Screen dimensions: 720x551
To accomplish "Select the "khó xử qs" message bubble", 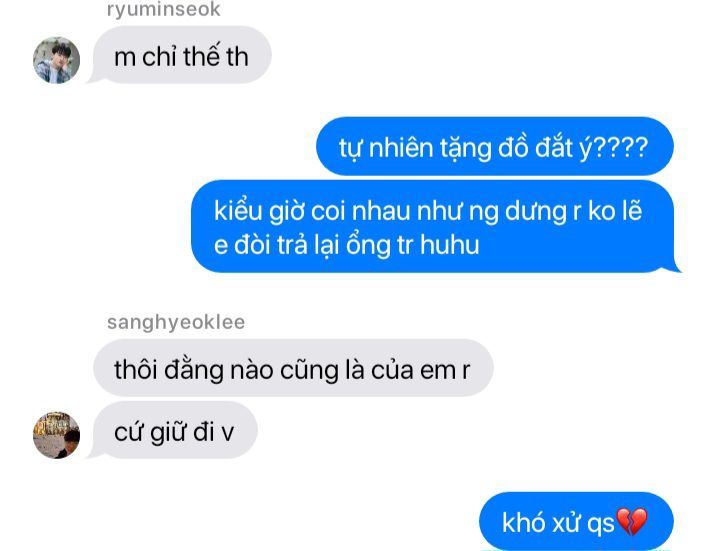I will (576, 522).
